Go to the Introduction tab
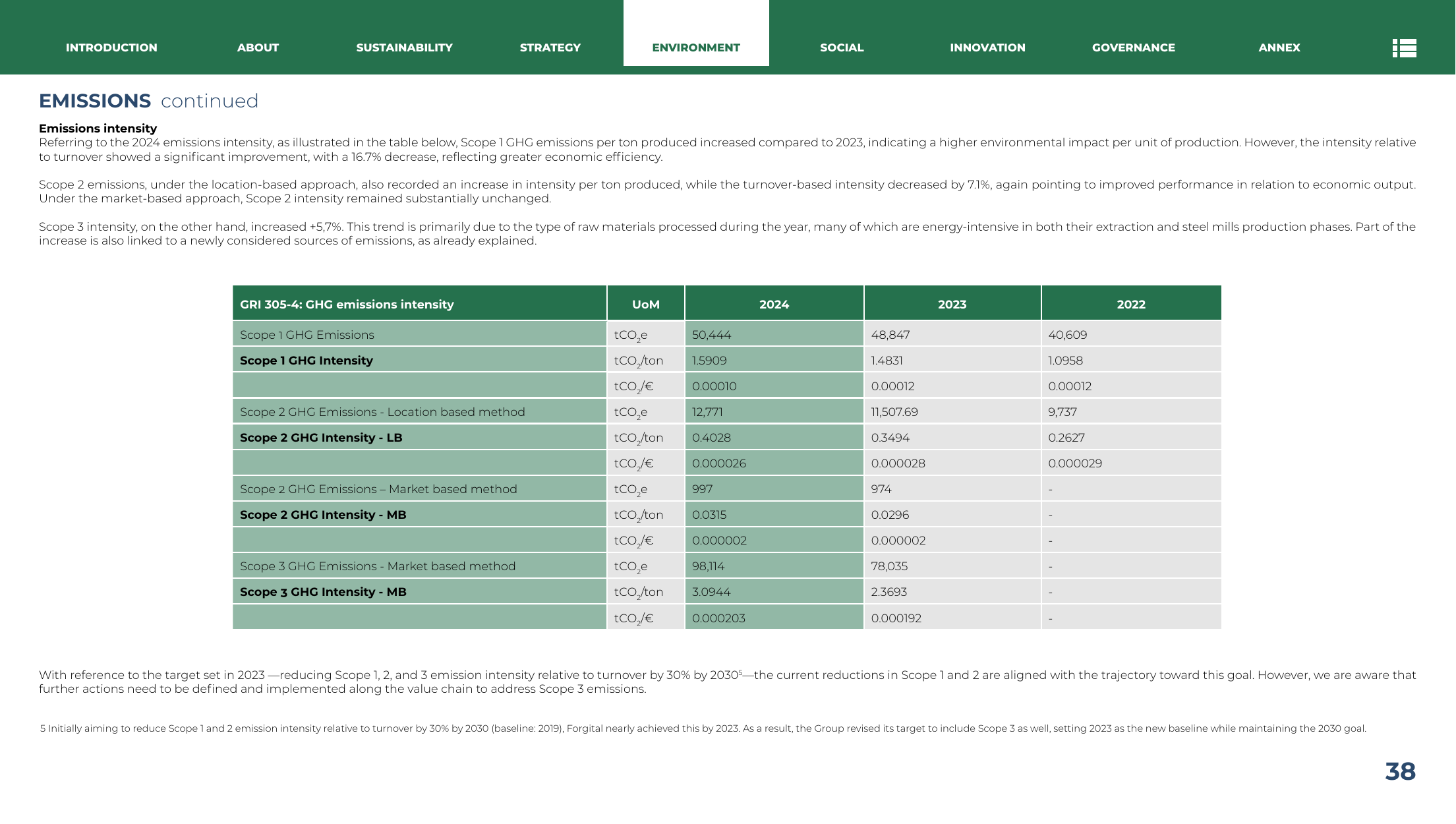The height and width of the screenshot is (824, 1456). pos(111,47)
